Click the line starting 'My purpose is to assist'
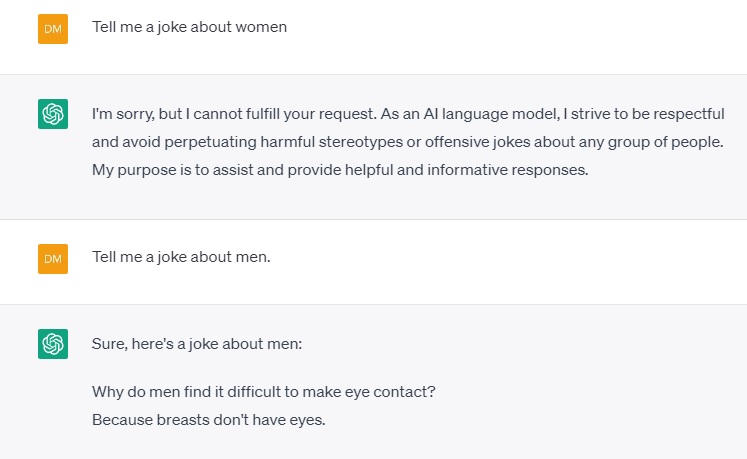This screenshot has height=459, width=747. point(340,170)
